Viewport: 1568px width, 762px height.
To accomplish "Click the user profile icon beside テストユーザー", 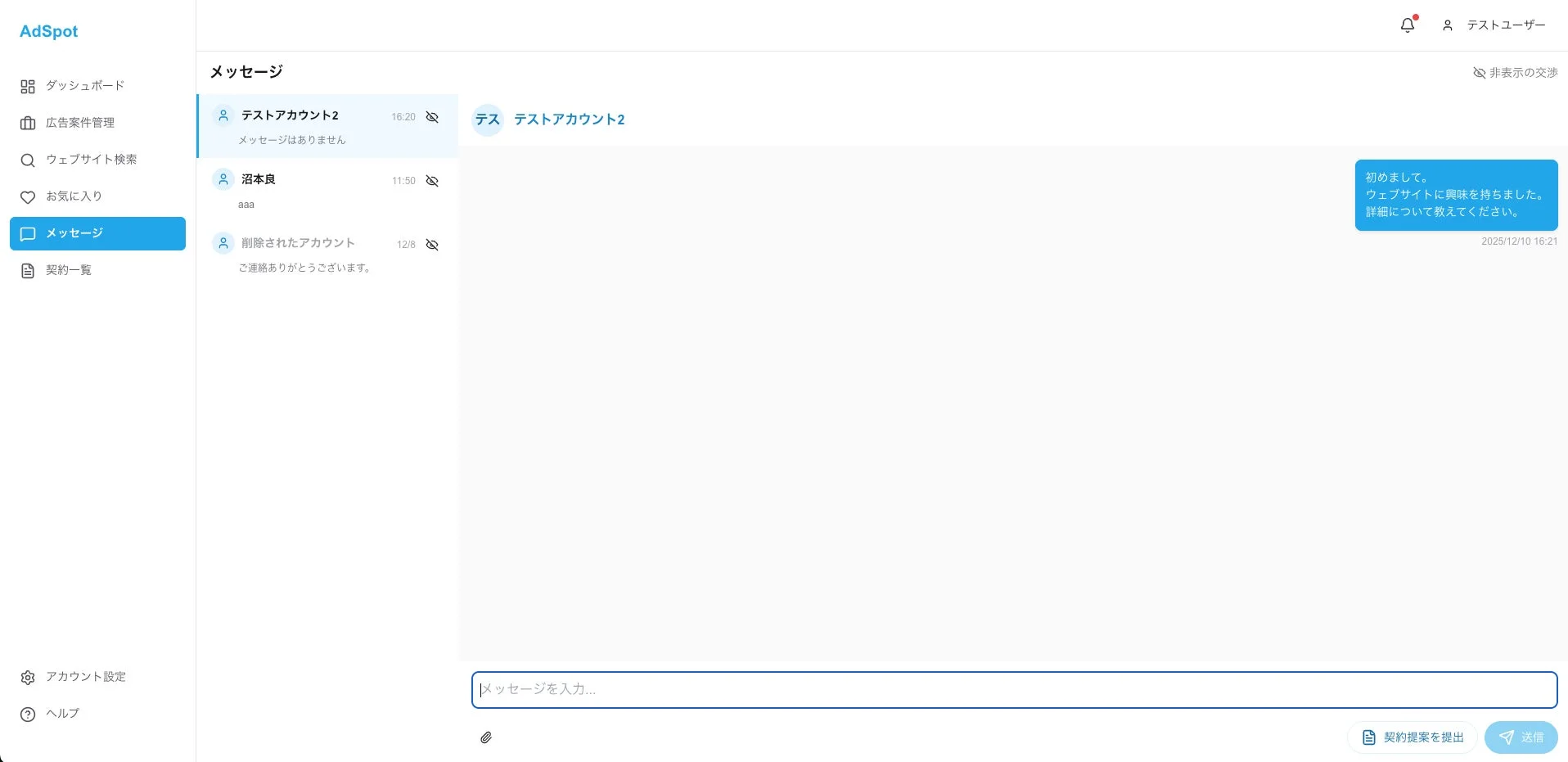I will tap(1447, 25).
